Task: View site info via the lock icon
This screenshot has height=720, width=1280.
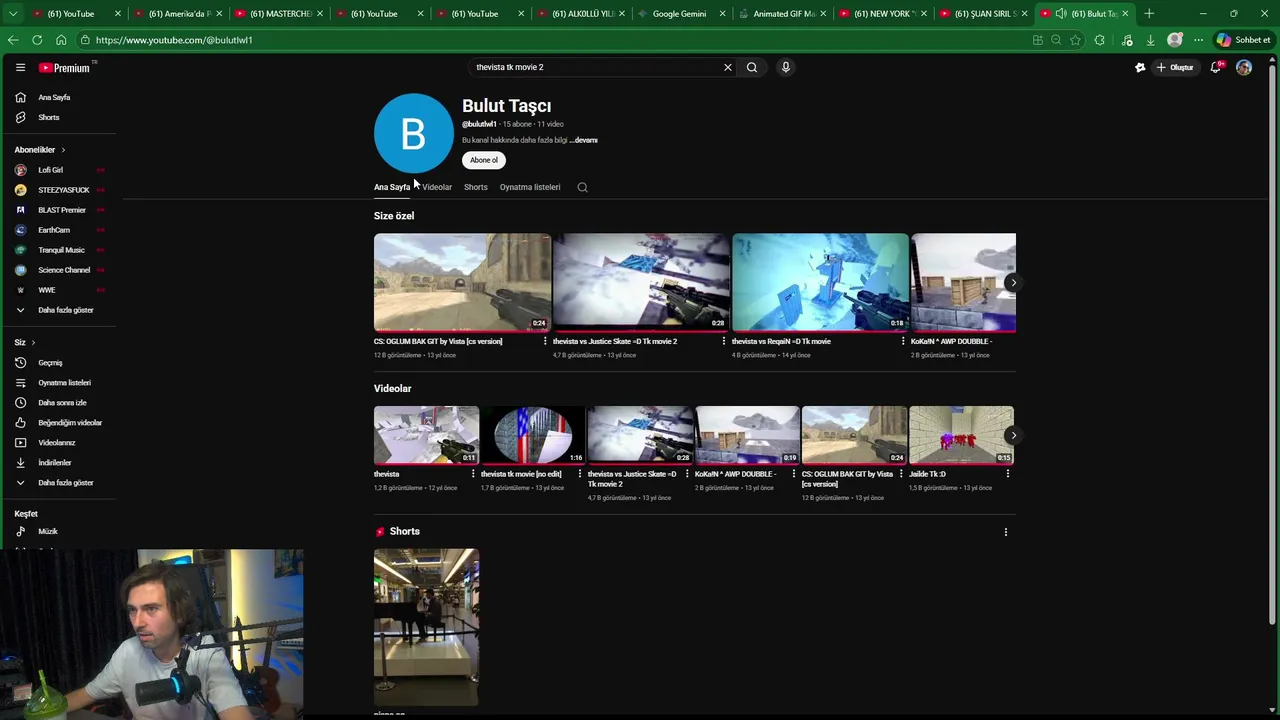Action: tap(86, 40)
